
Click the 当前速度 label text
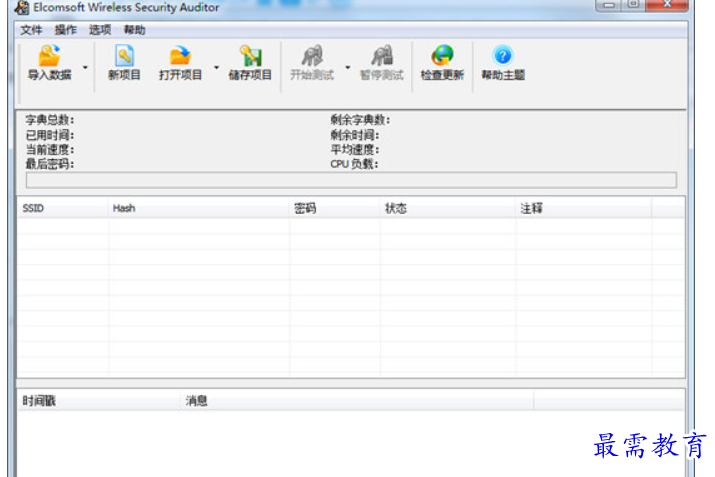(50, 150)
